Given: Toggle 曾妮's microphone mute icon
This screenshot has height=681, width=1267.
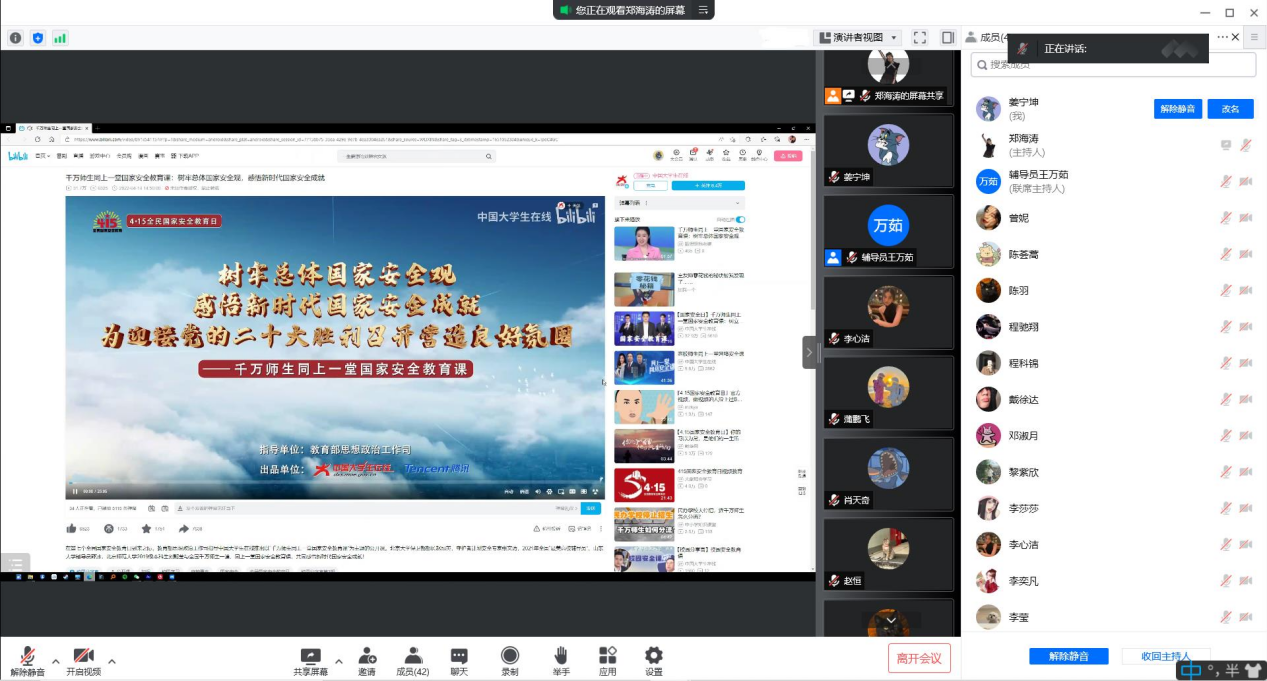Looking at the screenshot, I should (x=1225, y=217).
